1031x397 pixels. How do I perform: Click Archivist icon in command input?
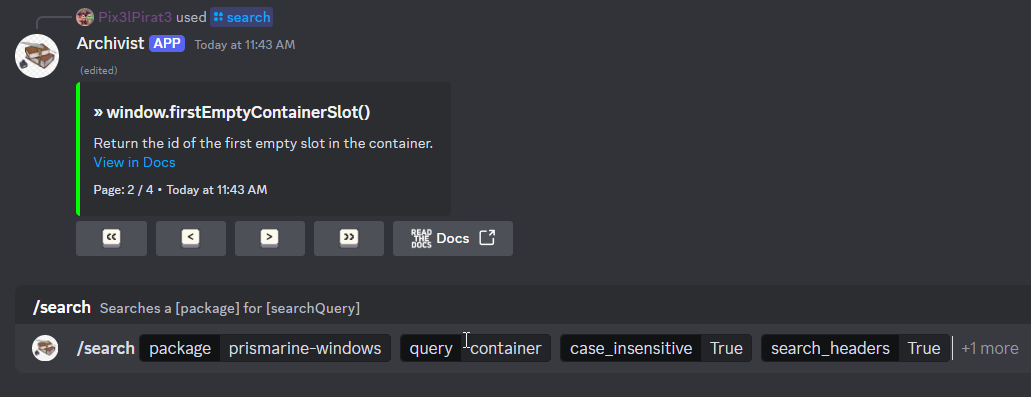coord(45,348)
